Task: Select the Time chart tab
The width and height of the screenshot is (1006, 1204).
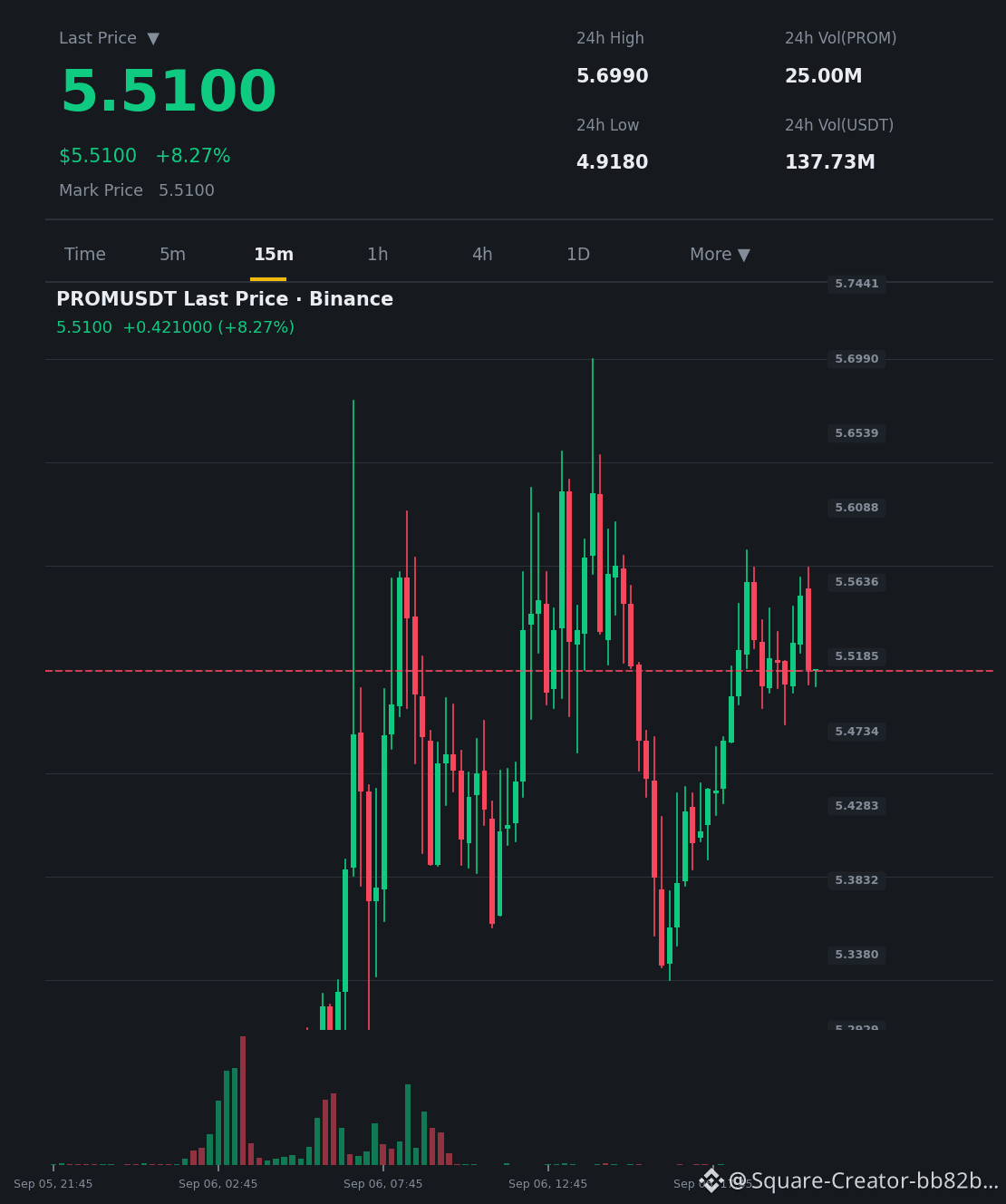Action: [x=85, y=255]
